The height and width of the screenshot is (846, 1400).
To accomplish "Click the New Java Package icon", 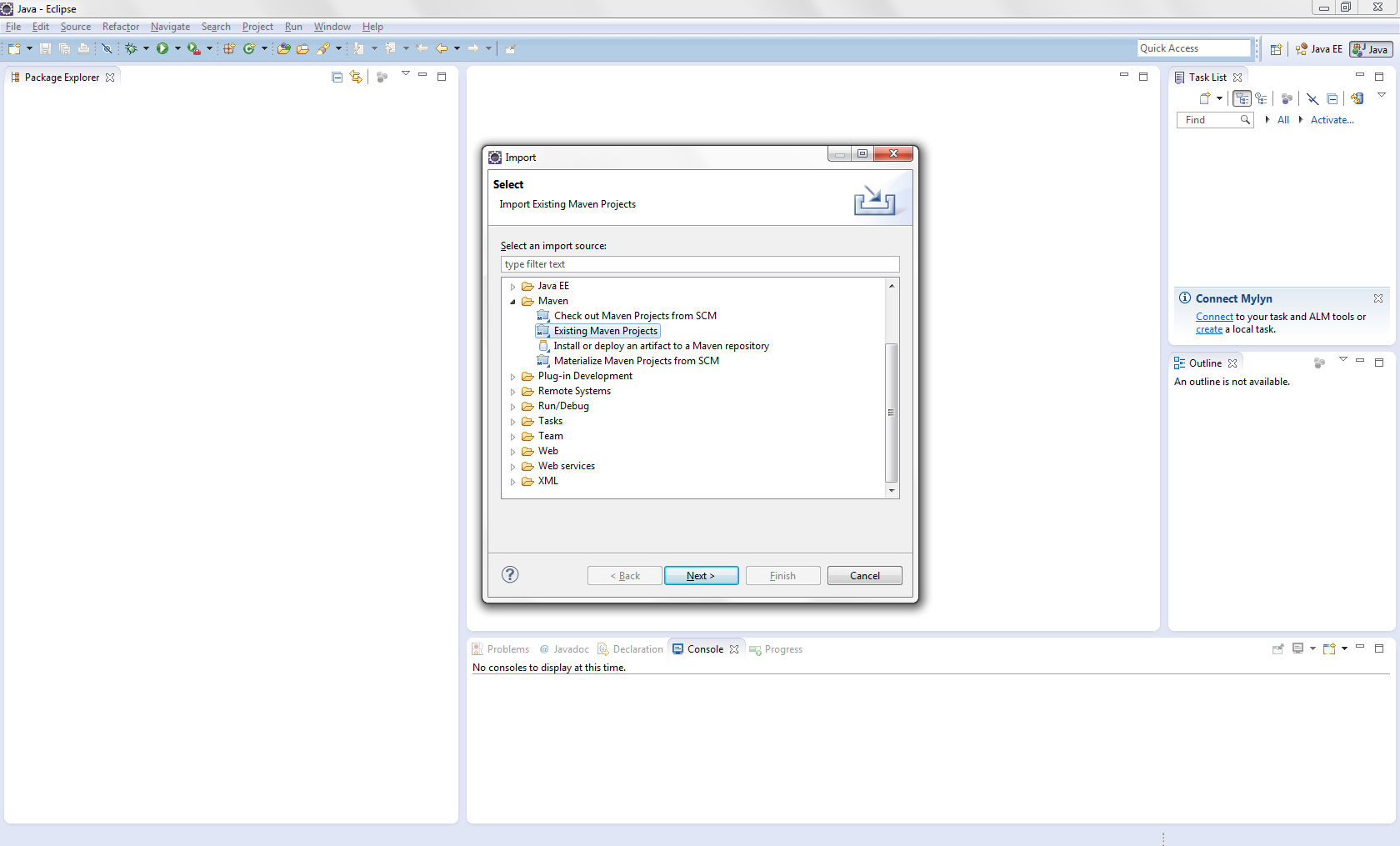I will tap(229, 48).
